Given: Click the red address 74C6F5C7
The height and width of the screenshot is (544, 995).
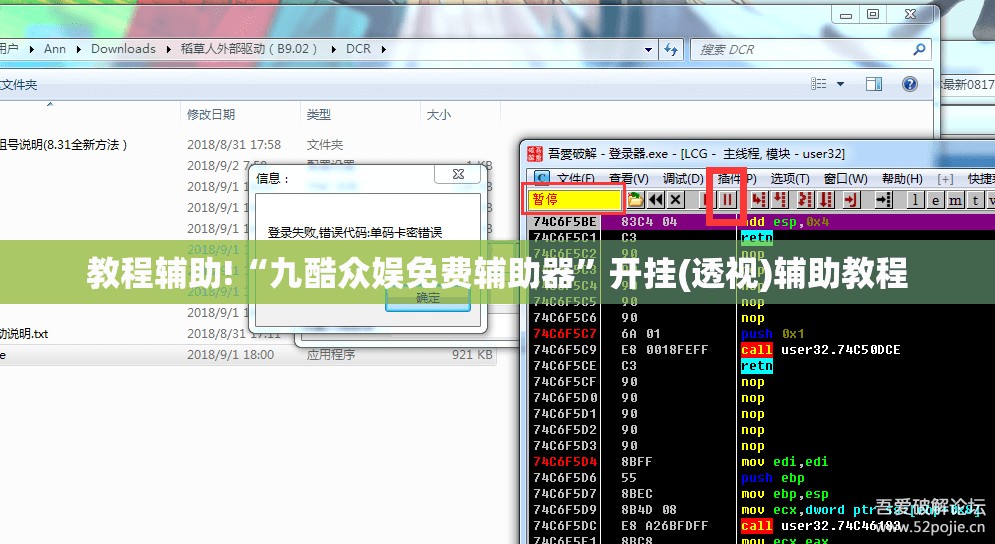Looking at the screenshot, I should click(565, 333).
